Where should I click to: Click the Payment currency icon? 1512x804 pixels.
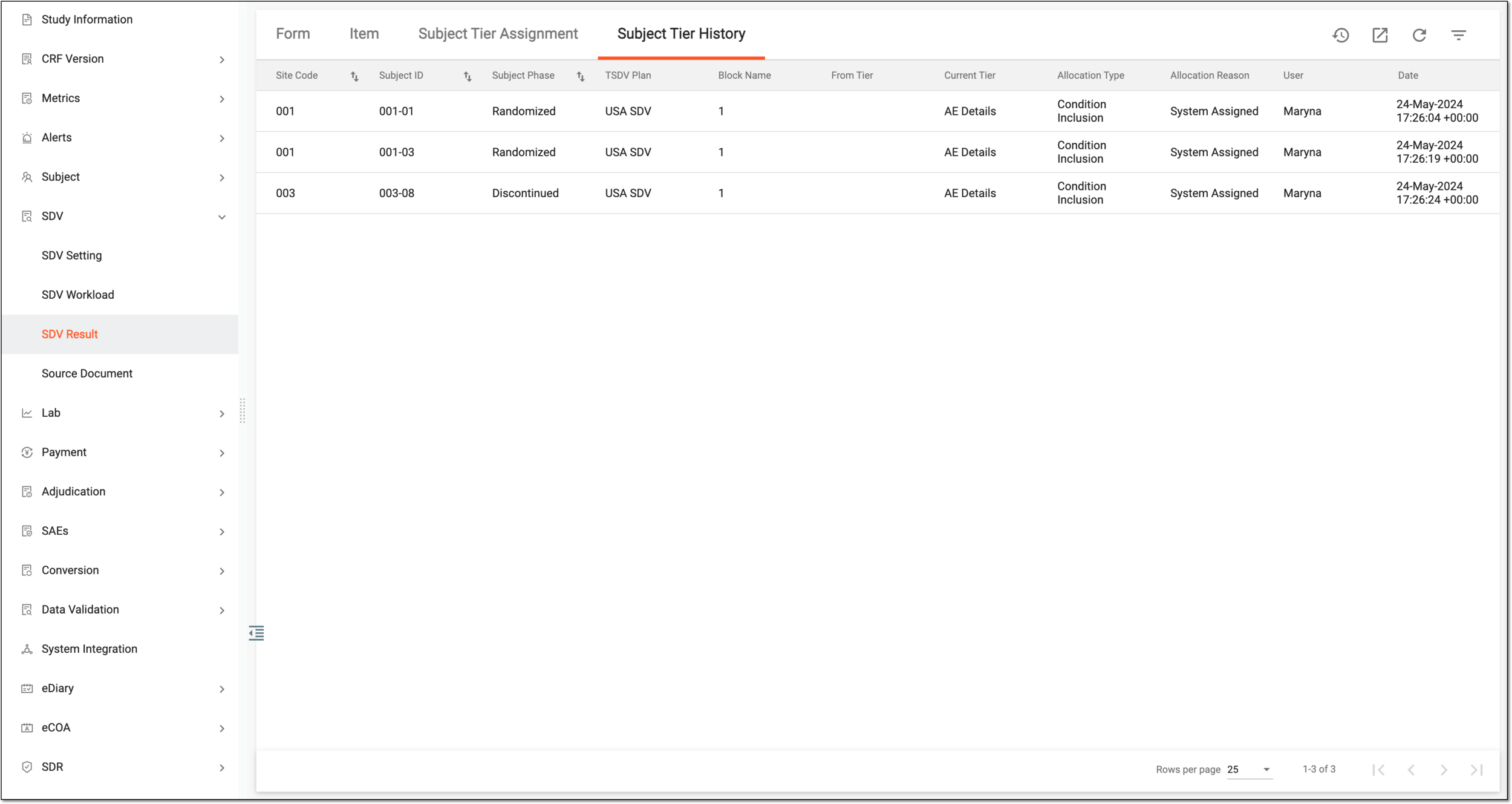[27, 453]
